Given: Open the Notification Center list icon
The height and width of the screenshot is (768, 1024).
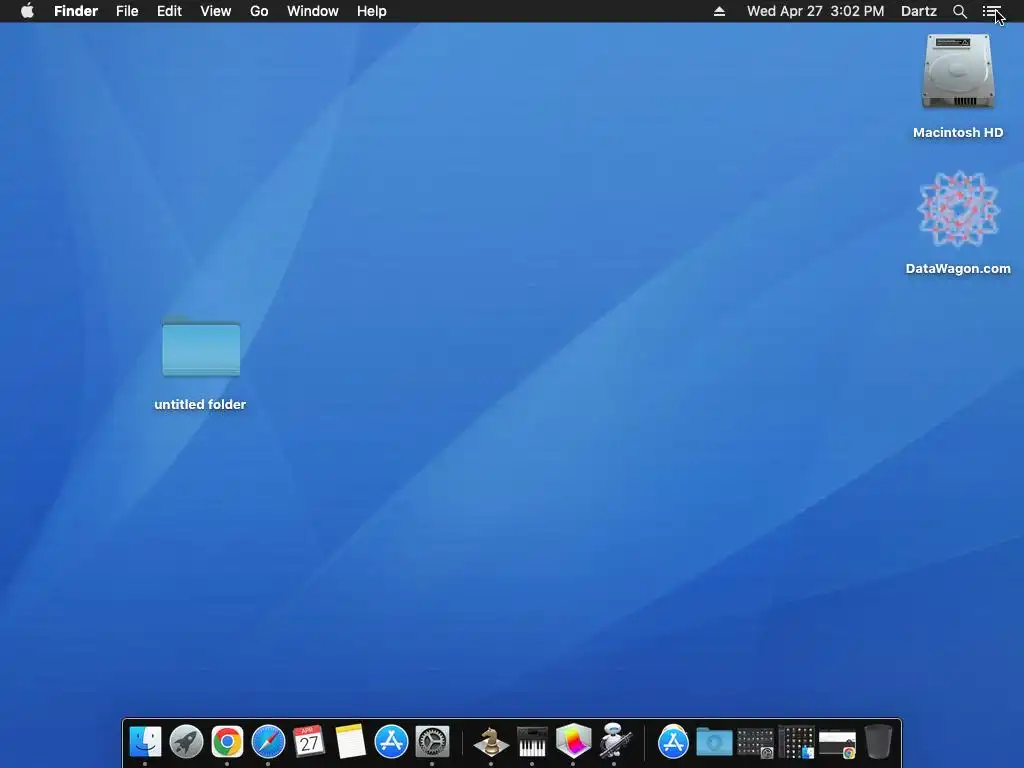Looking at the screenshot, I should (x=991, y=11).
